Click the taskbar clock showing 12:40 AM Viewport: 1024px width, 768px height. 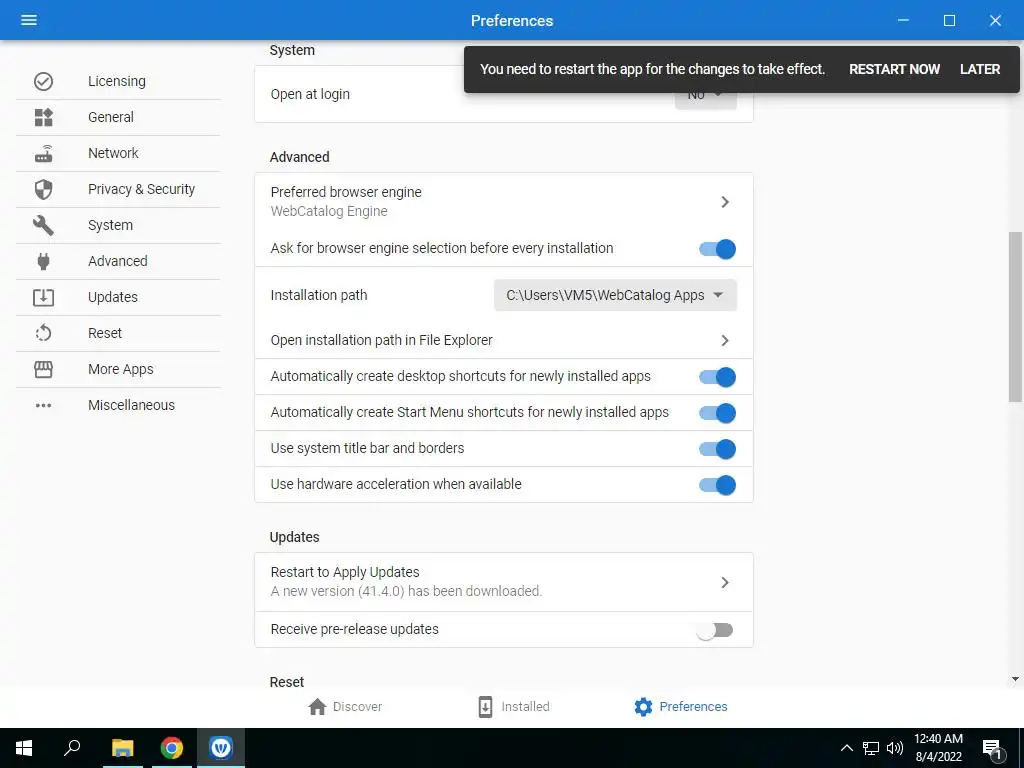(x=938, y=748)
